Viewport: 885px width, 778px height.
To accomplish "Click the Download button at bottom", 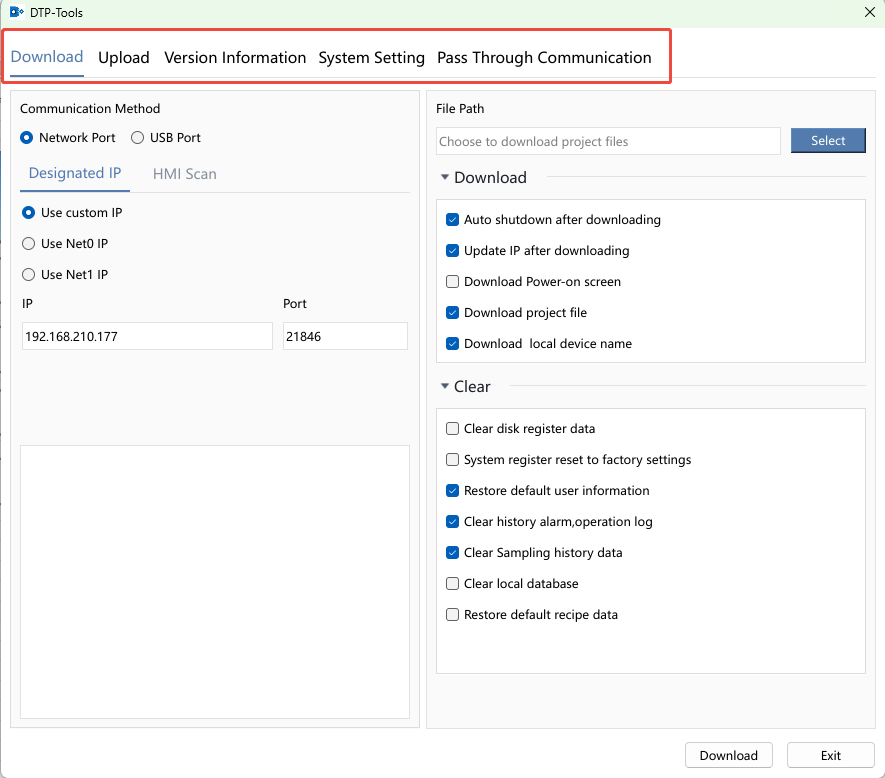I will coord(729,755).
